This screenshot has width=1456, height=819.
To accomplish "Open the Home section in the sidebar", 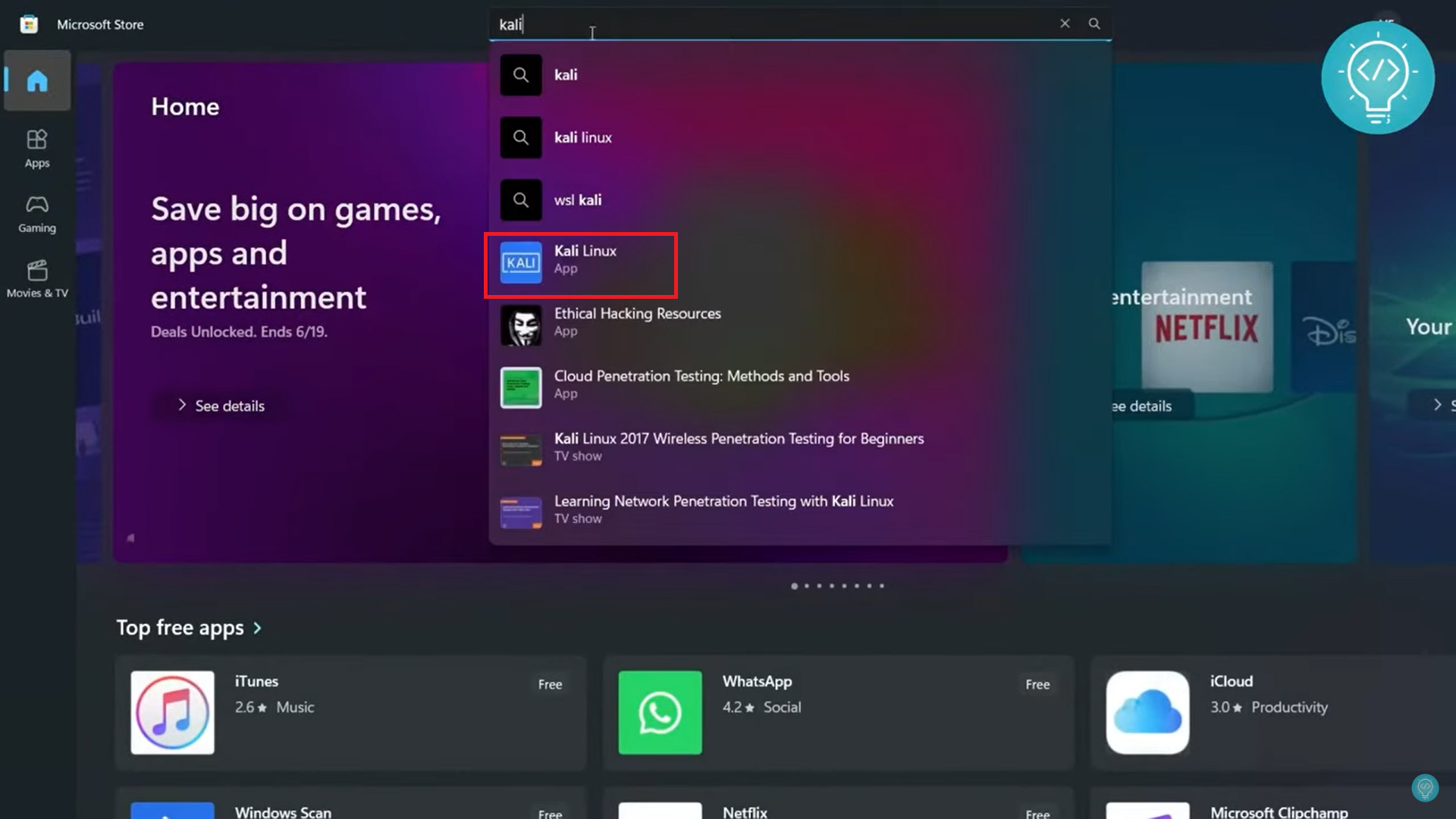I will coord(36,80).
